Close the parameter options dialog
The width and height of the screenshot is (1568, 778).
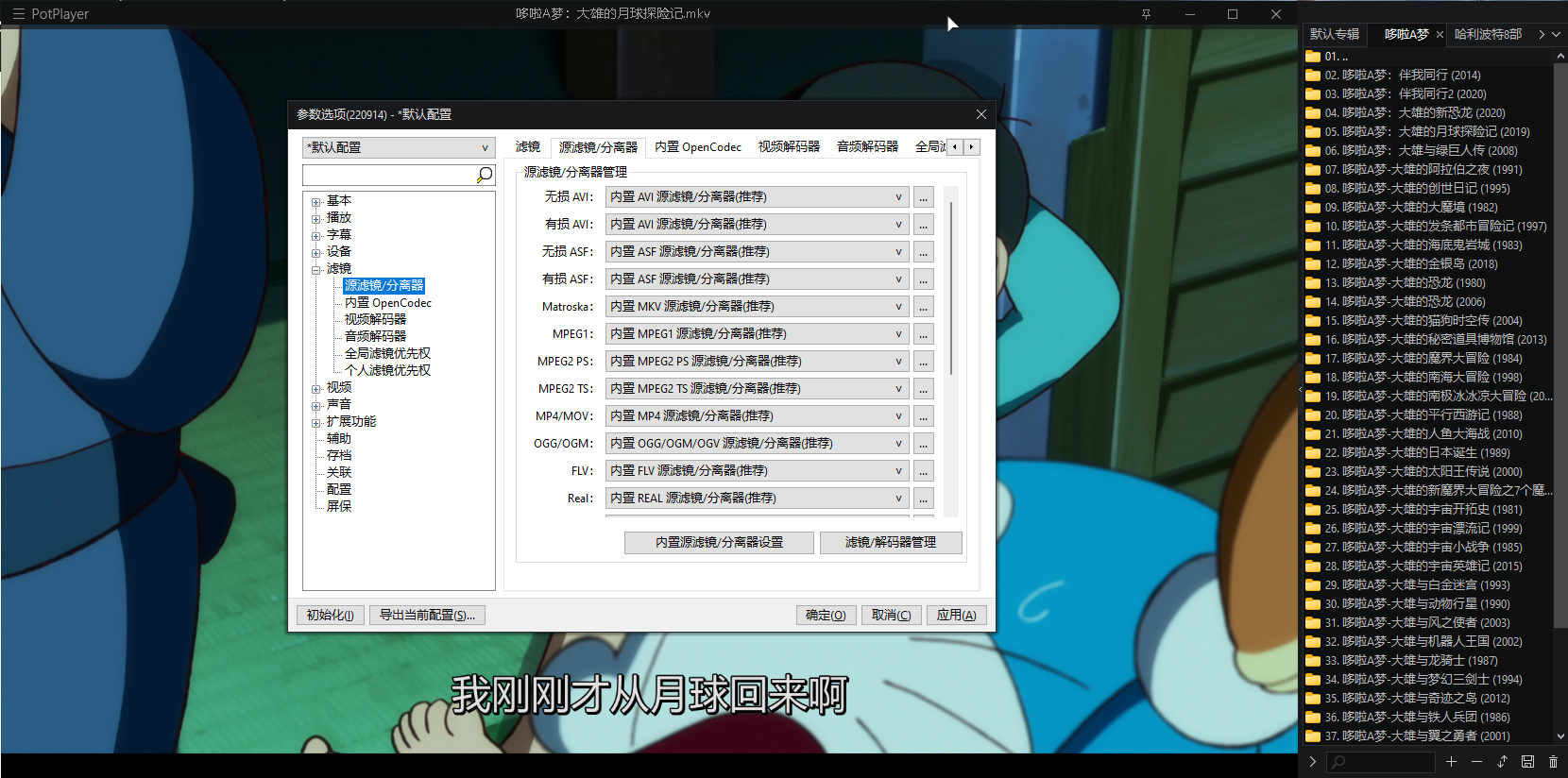pyautogui.click(x=981, y=114)
